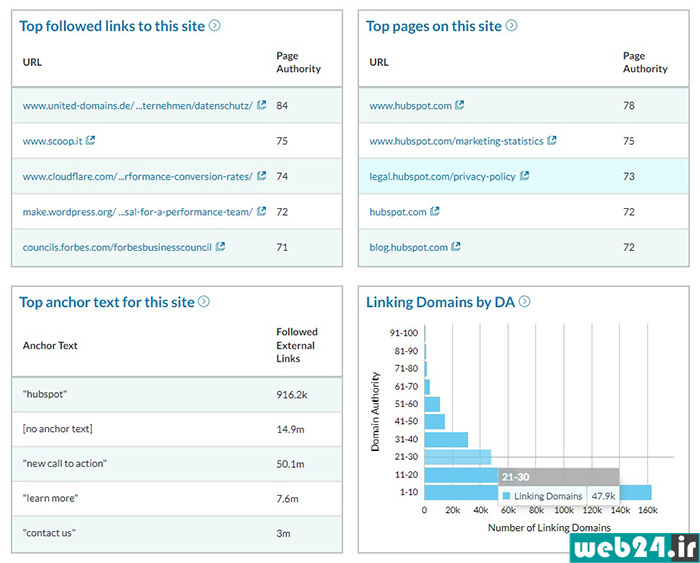Screen dimensions: 700x563
Task: Open www.hubspot.com/marketing-statistics link
Action: point(456,141)
